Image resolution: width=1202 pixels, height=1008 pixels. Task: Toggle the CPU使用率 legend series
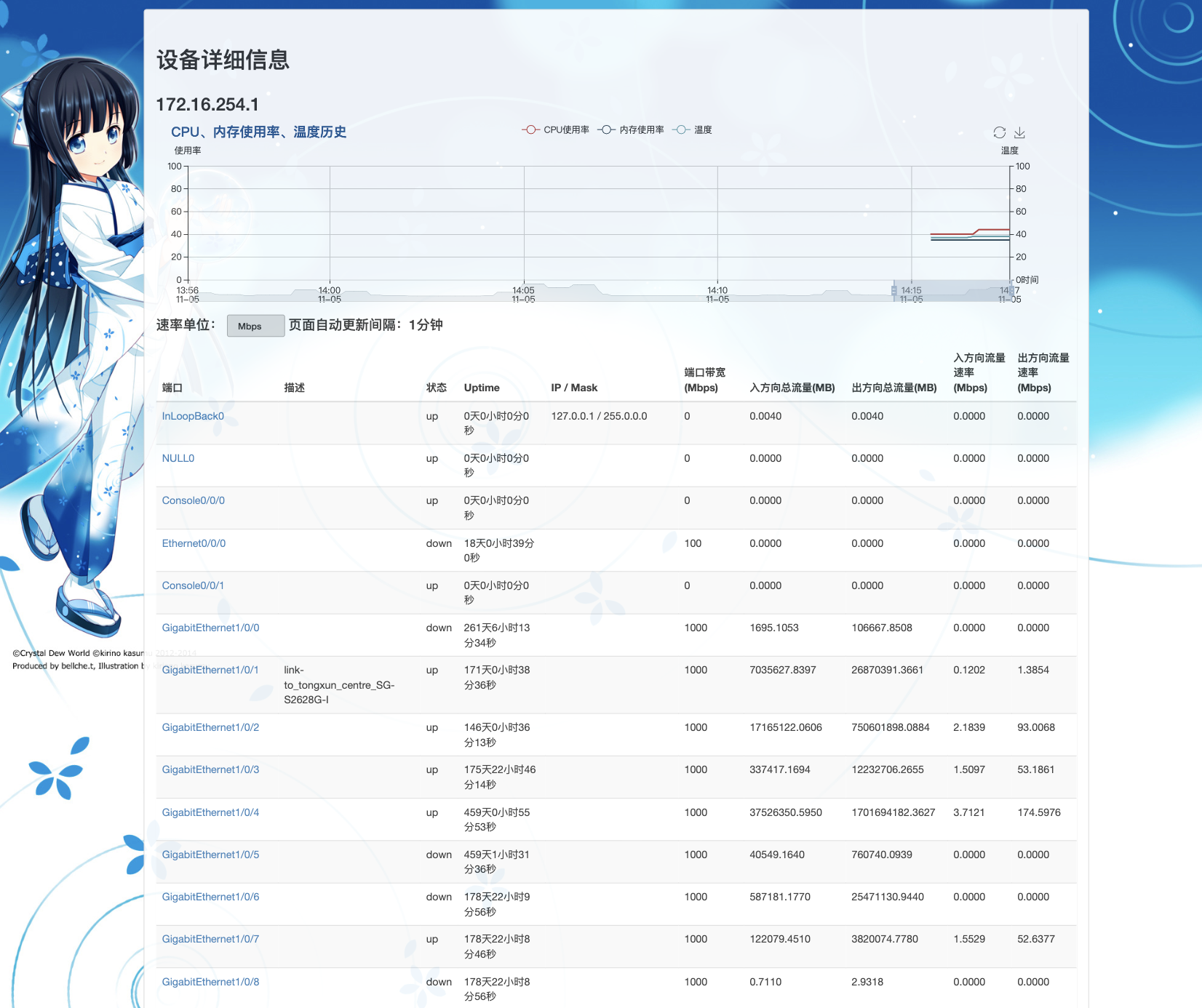click(555, 129)
